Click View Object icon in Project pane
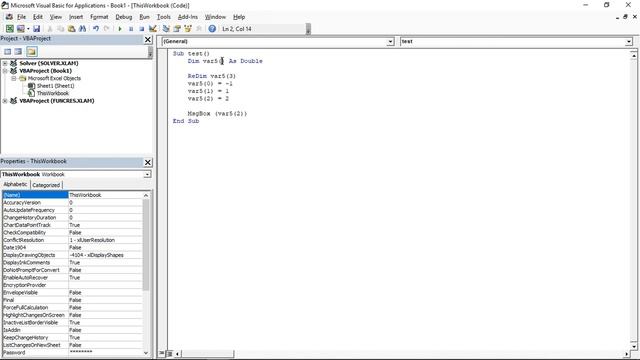640x360 pixels. (18, 51)
